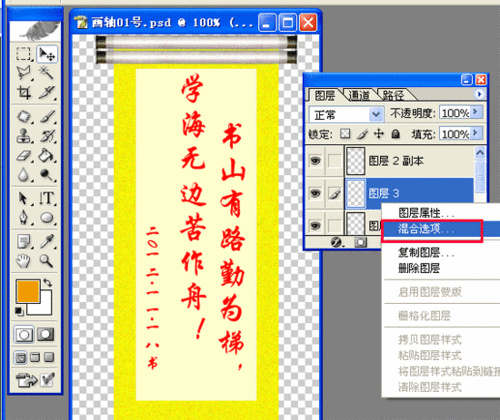
Task: Jump to ImageReady button
Action: [x=26, y=380]
